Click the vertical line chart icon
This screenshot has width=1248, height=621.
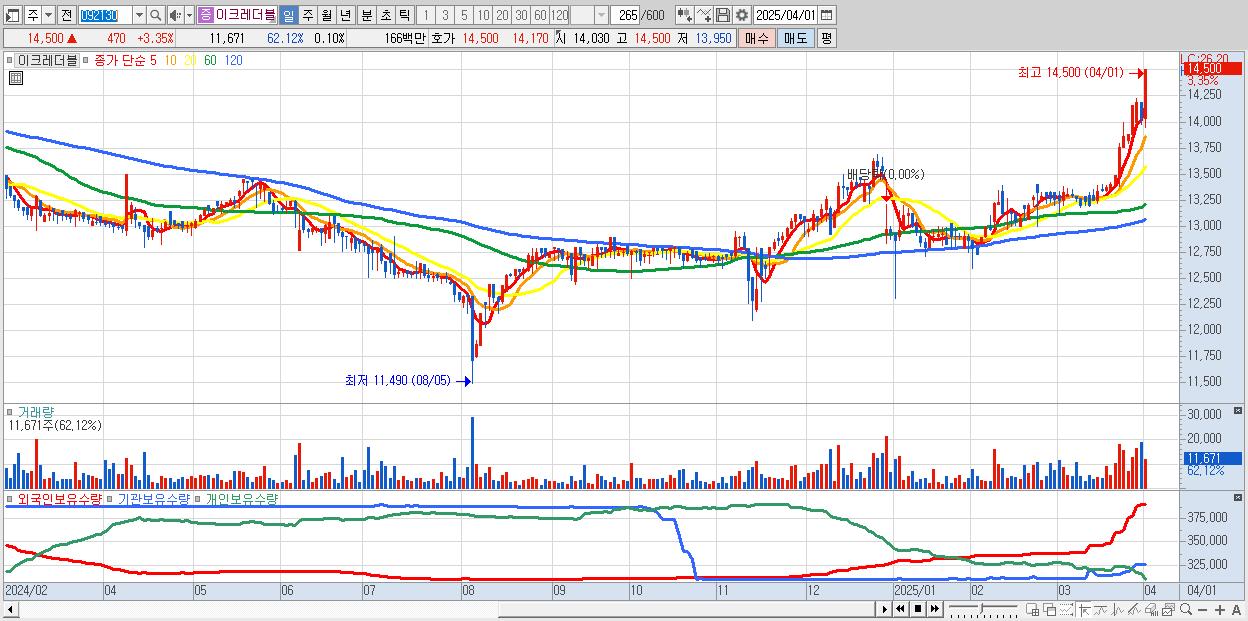(1118, 610)
